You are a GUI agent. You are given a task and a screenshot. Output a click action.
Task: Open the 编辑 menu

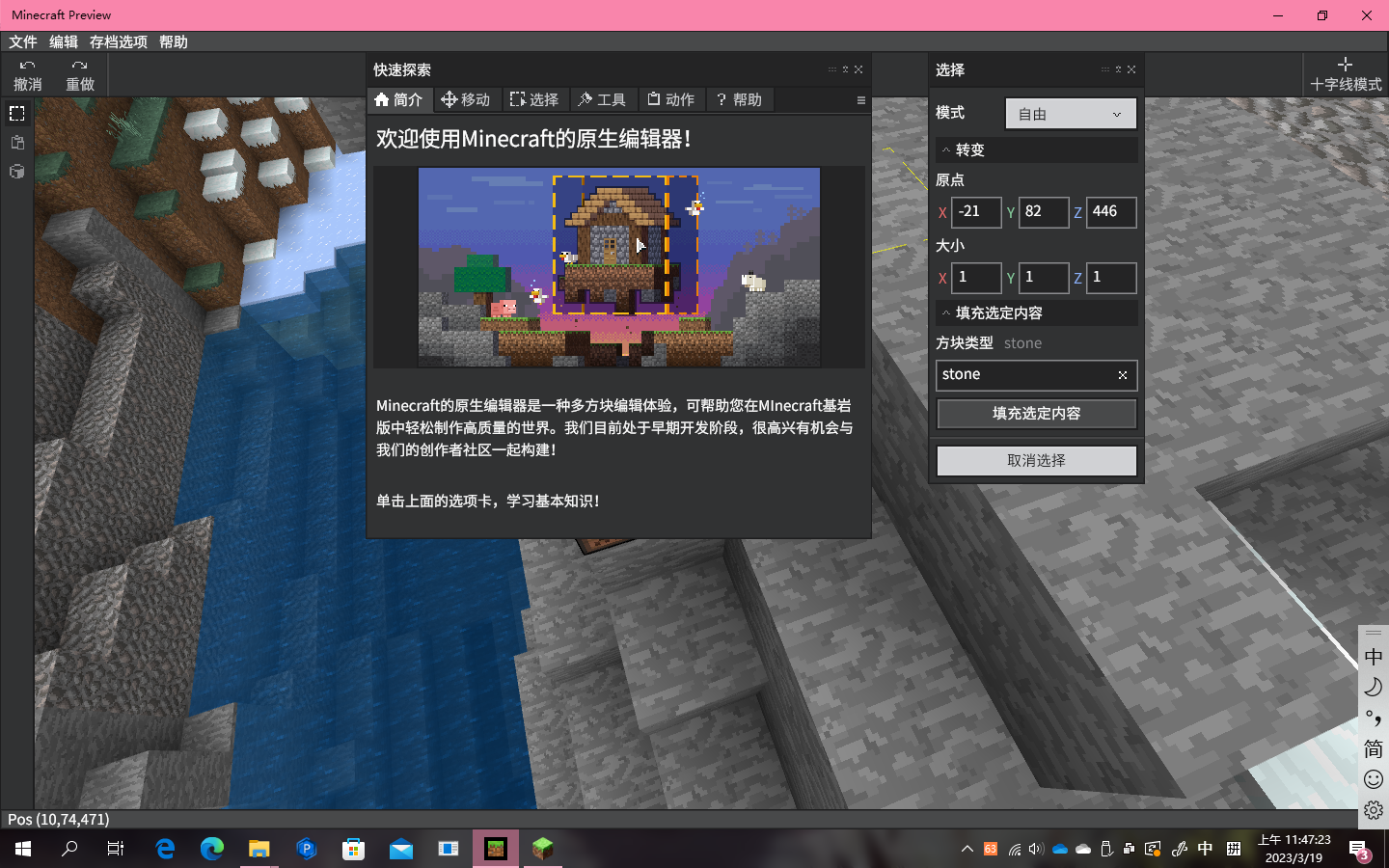64,41
